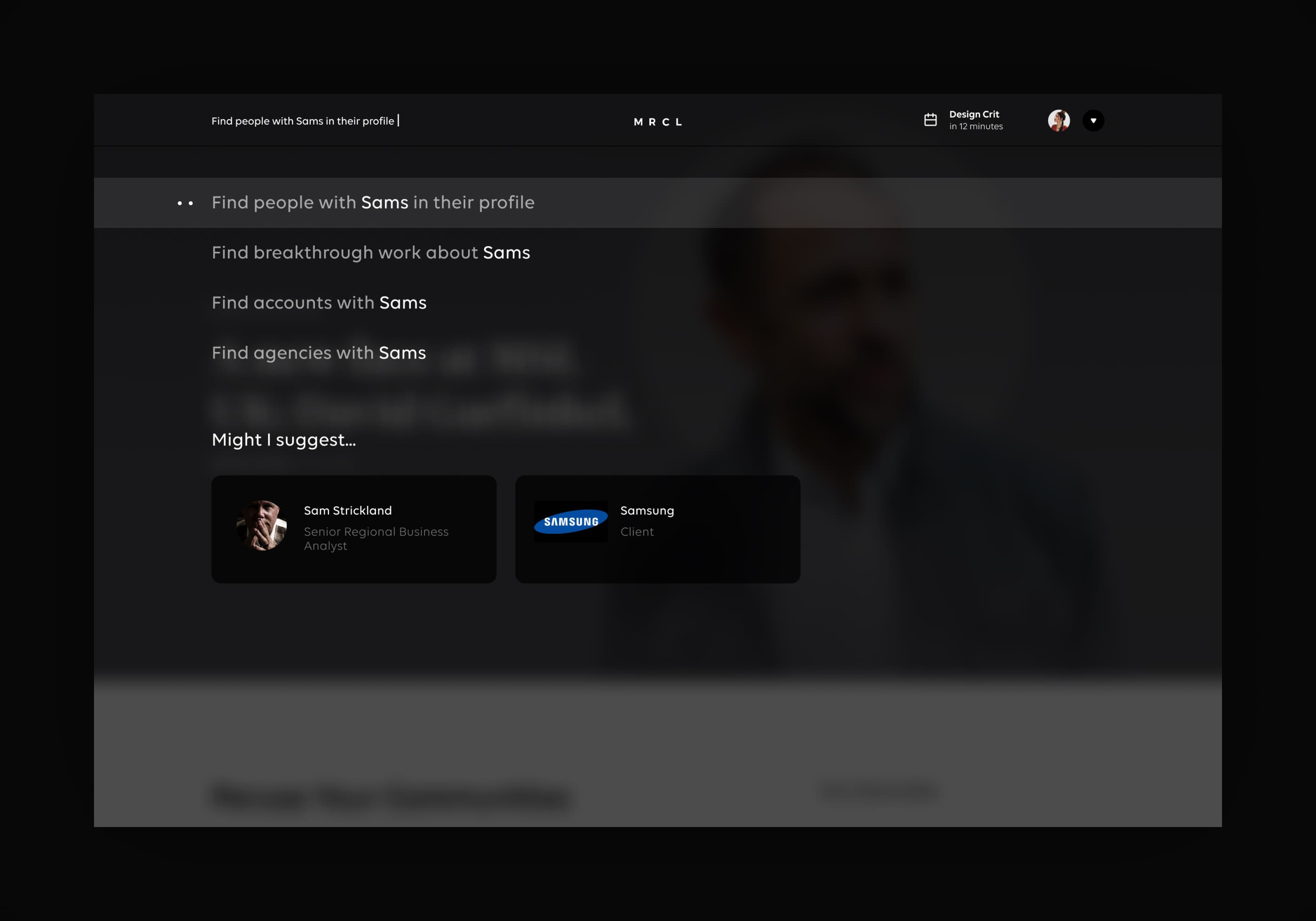Select 'Find people with Sams in their profile'
The height and width of the screenshot is (921, 1316).
(373, 203)
